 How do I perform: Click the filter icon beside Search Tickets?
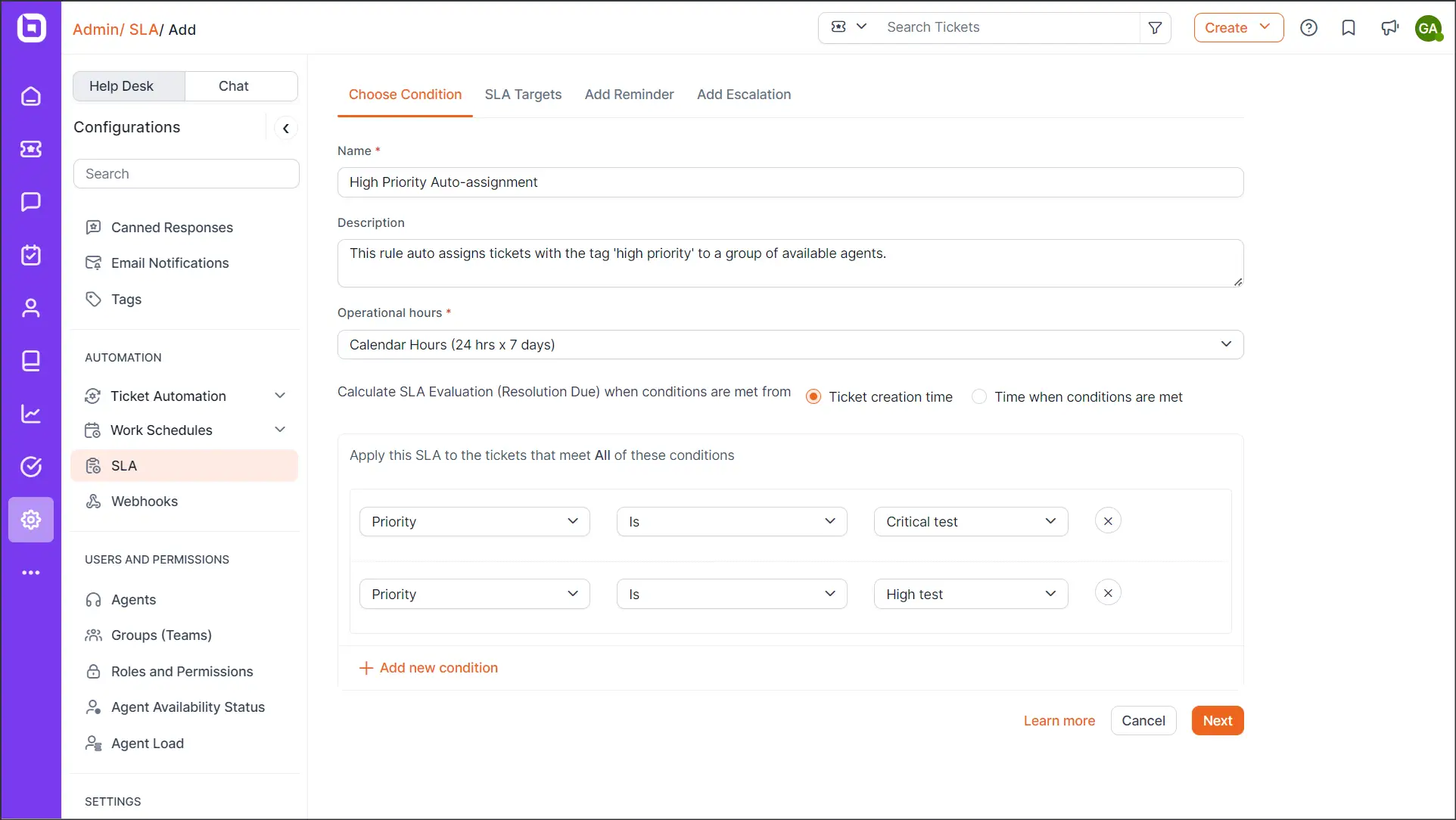tap(1155, 27)
